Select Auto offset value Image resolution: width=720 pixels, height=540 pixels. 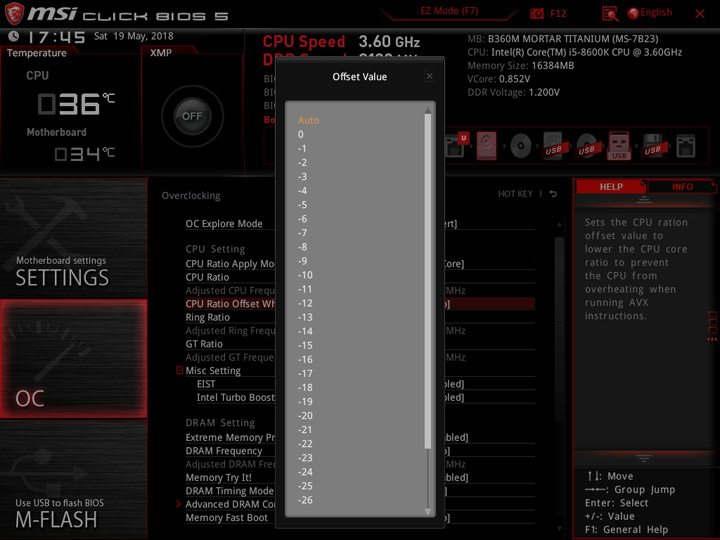pyautogui.click(x=308, y=120)
